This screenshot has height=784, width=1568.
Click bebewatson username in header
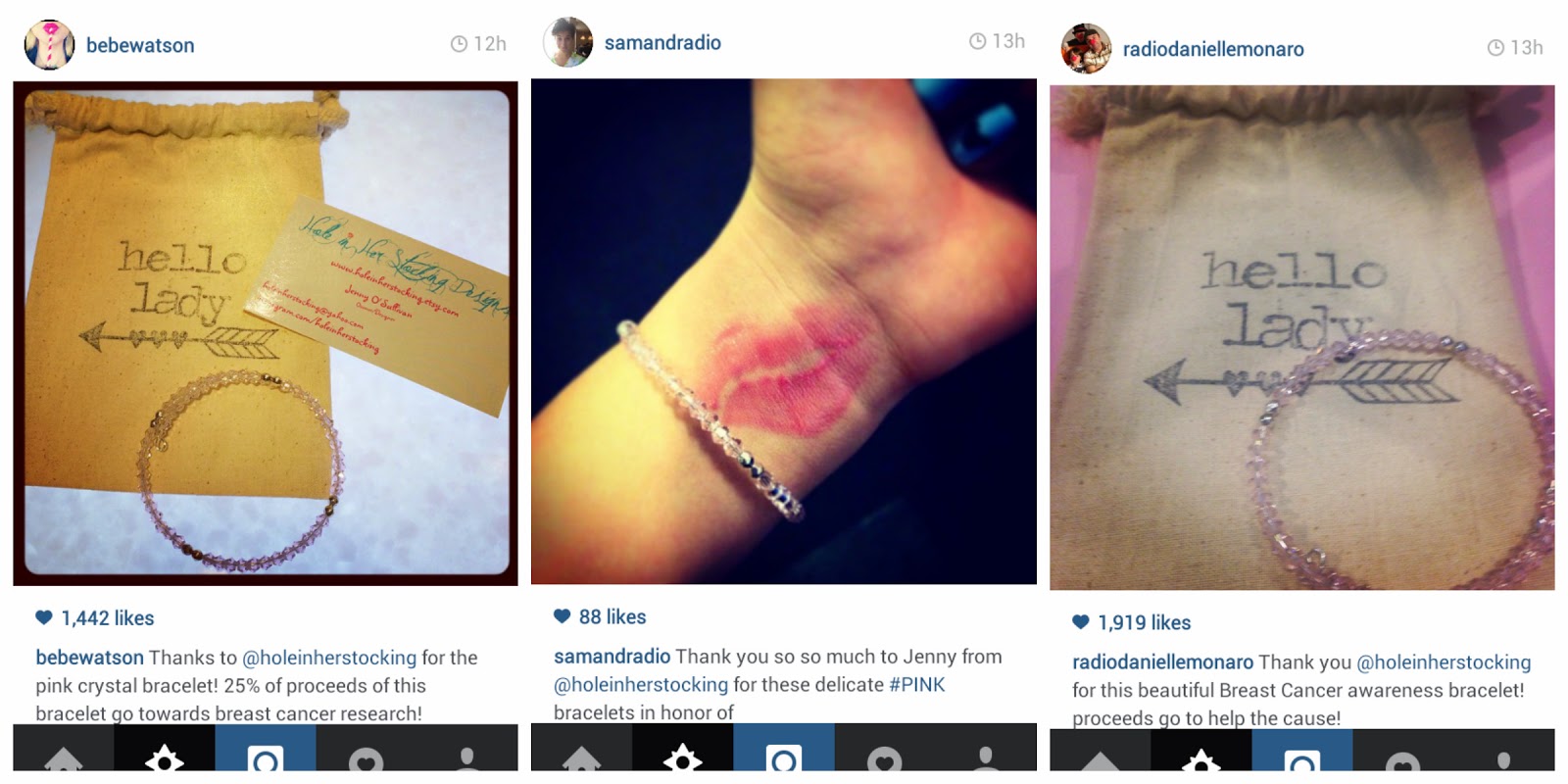coord(140,45)
